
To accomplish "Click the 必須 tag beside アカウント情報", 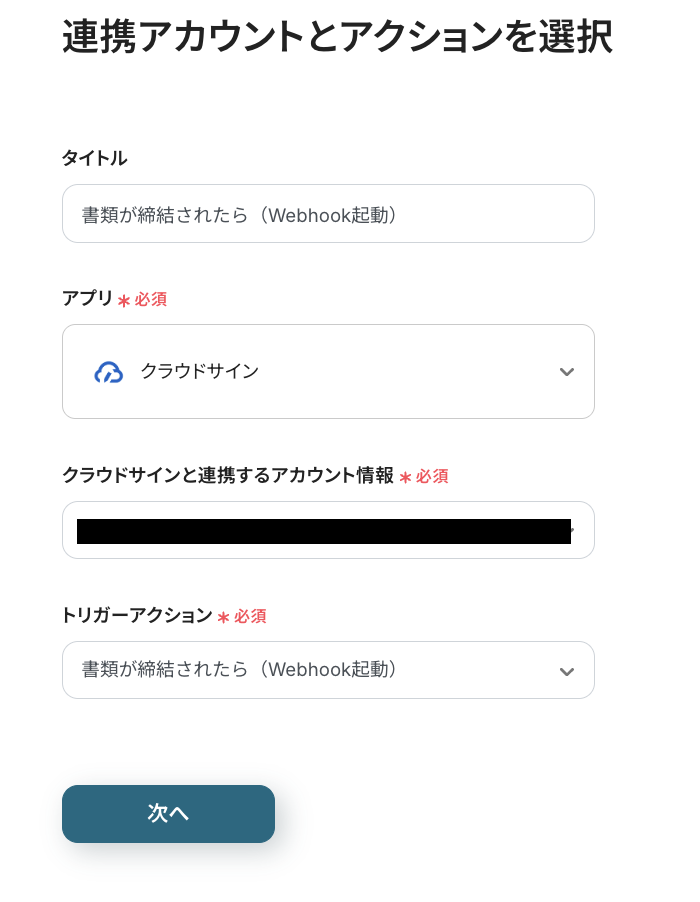I will point(432,477).
